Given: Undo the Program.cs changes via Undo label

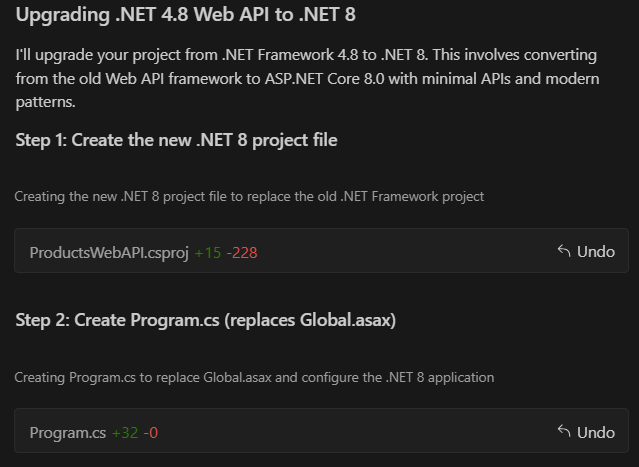Looking at the screenshot, I should pyautogui.click(x=595, y=432).
